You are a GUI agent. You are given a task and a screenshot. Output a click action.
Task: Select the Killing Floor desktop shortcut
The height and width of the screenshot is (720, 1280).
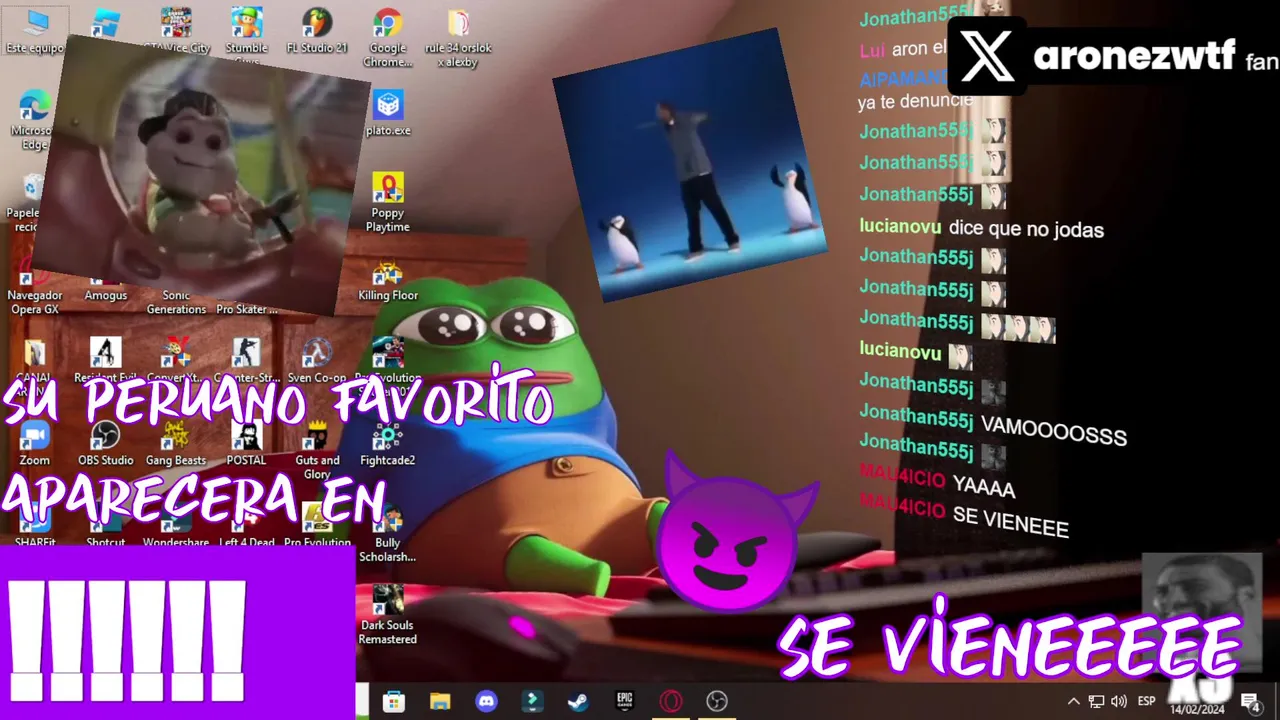(x=388, y=280)
